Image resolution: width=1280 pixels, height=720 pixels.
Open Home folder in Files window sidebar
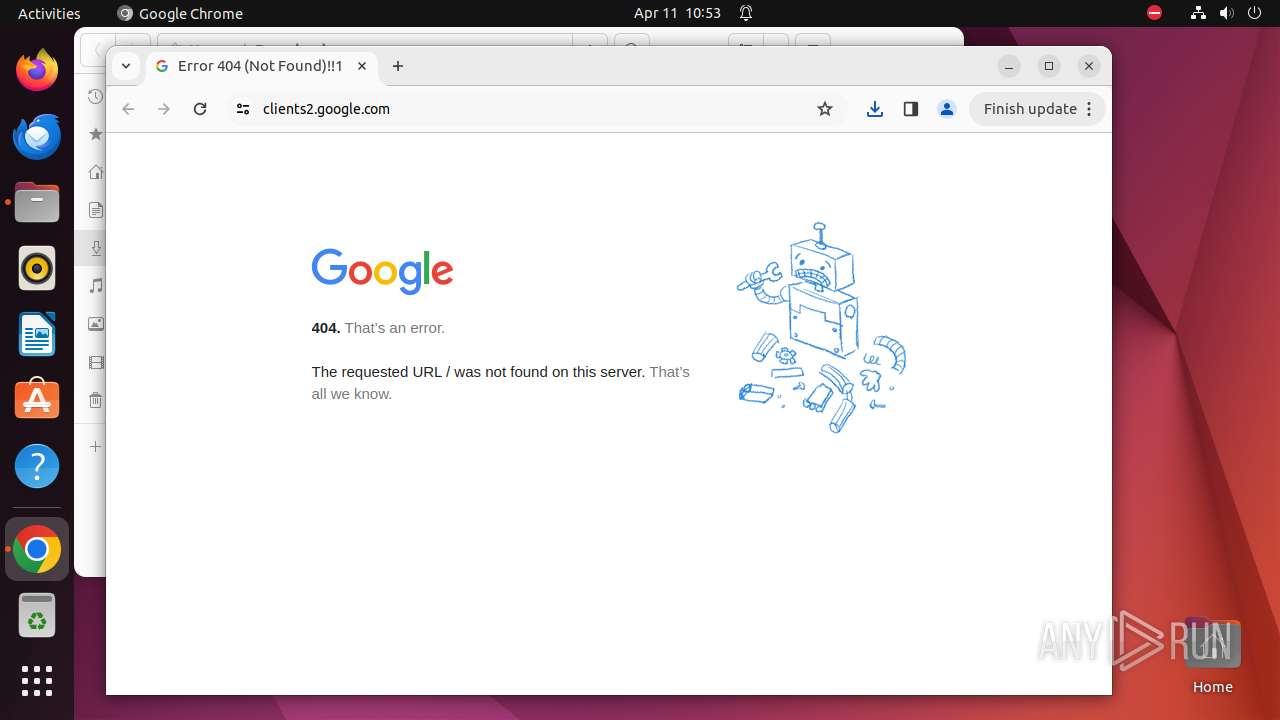point(96,172)
